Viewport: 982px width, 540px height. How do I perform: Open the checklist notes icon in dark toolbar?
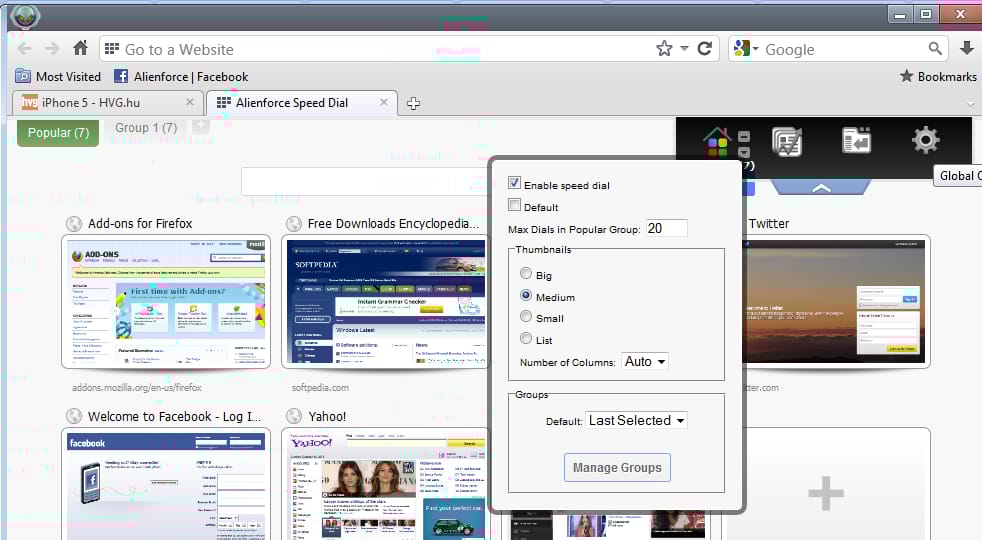tap(787, 141)
